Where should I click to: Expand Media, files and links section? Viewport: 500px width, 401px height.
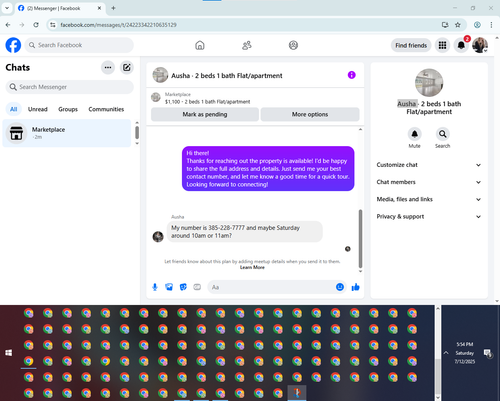pos(429,199)
